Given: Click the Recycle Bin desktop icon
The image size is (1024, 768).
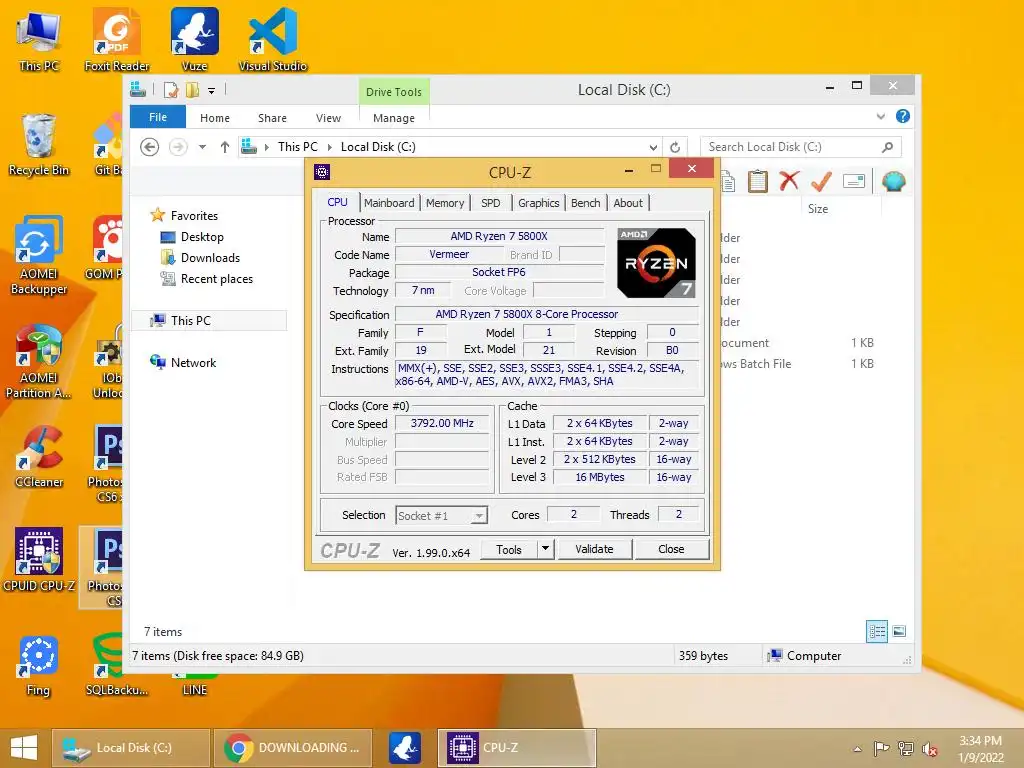Looking at the screenshot, I should pos(39,145).
